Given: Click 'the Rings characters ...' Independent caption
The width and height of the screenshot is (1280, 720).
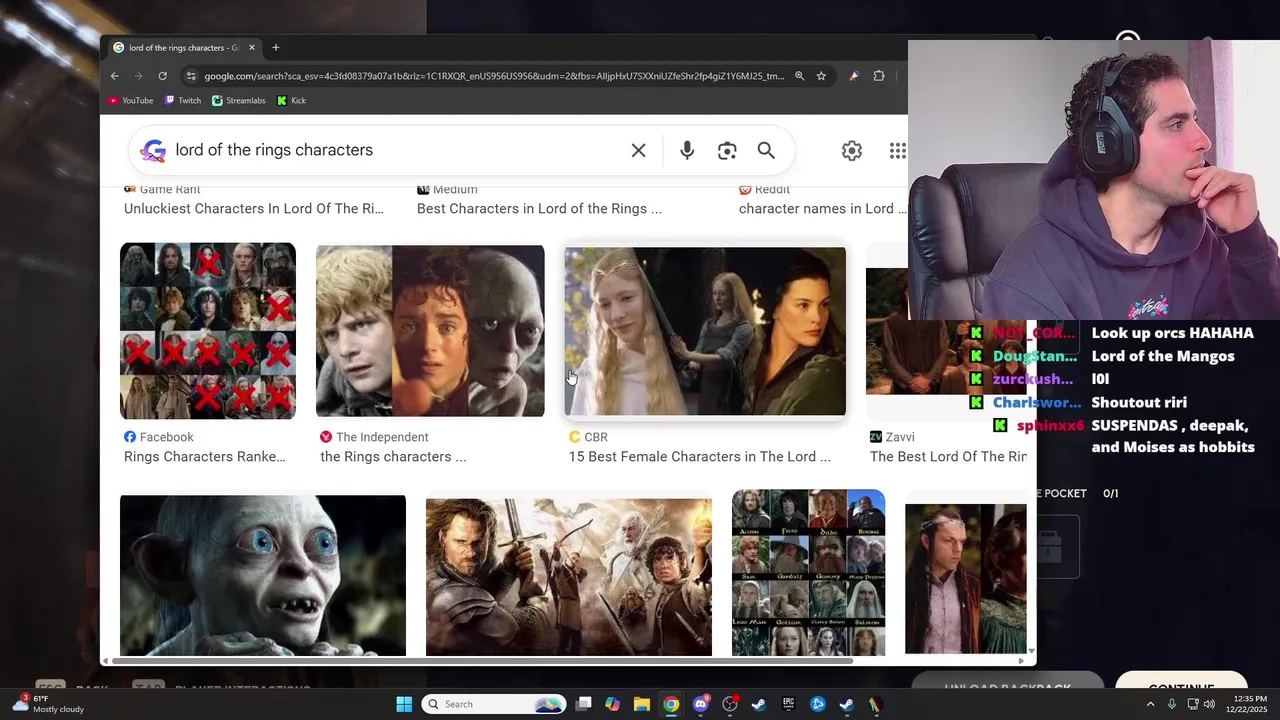Looking at the screenshot, I should [393, 457].
